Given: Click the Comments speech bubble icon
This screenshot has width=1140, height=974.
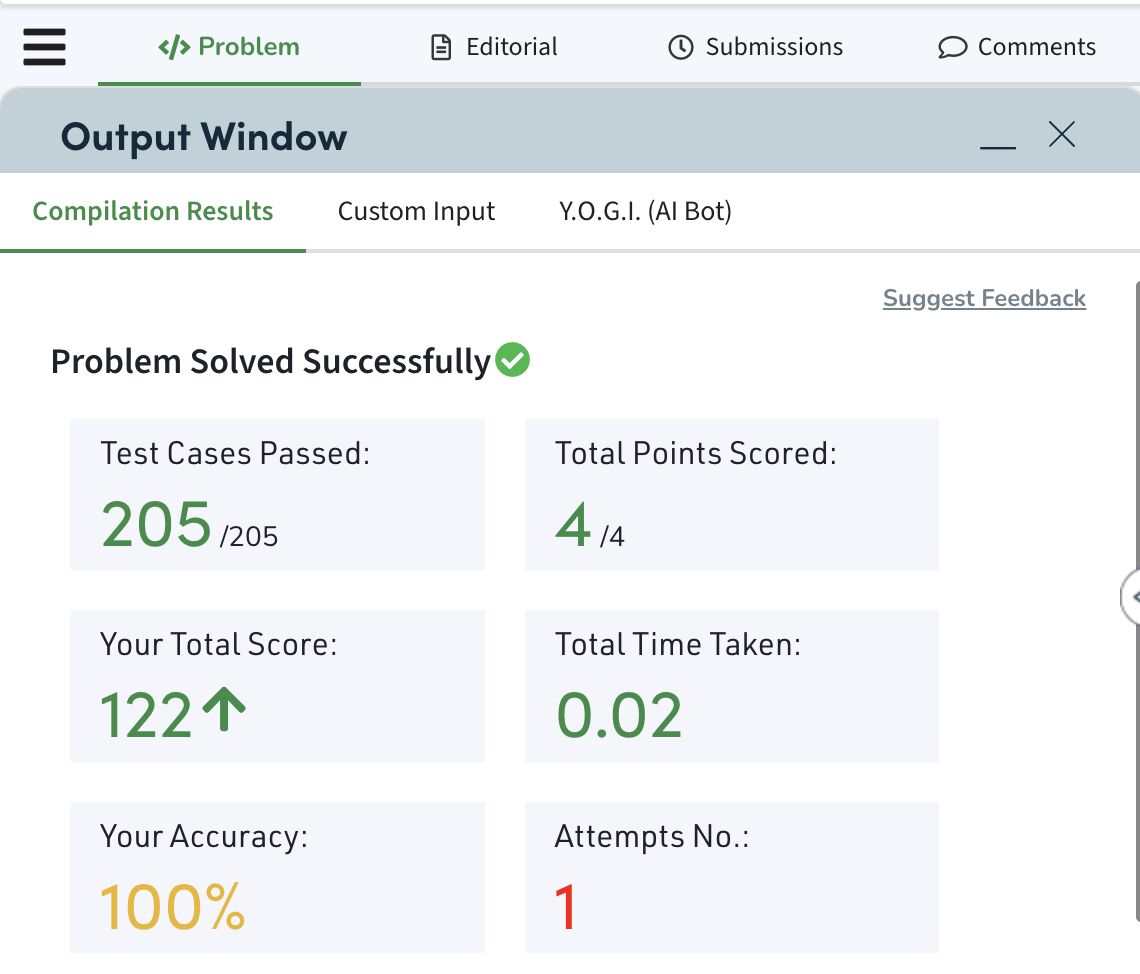Looking at the screenshot, I should [x=952, y=48].
